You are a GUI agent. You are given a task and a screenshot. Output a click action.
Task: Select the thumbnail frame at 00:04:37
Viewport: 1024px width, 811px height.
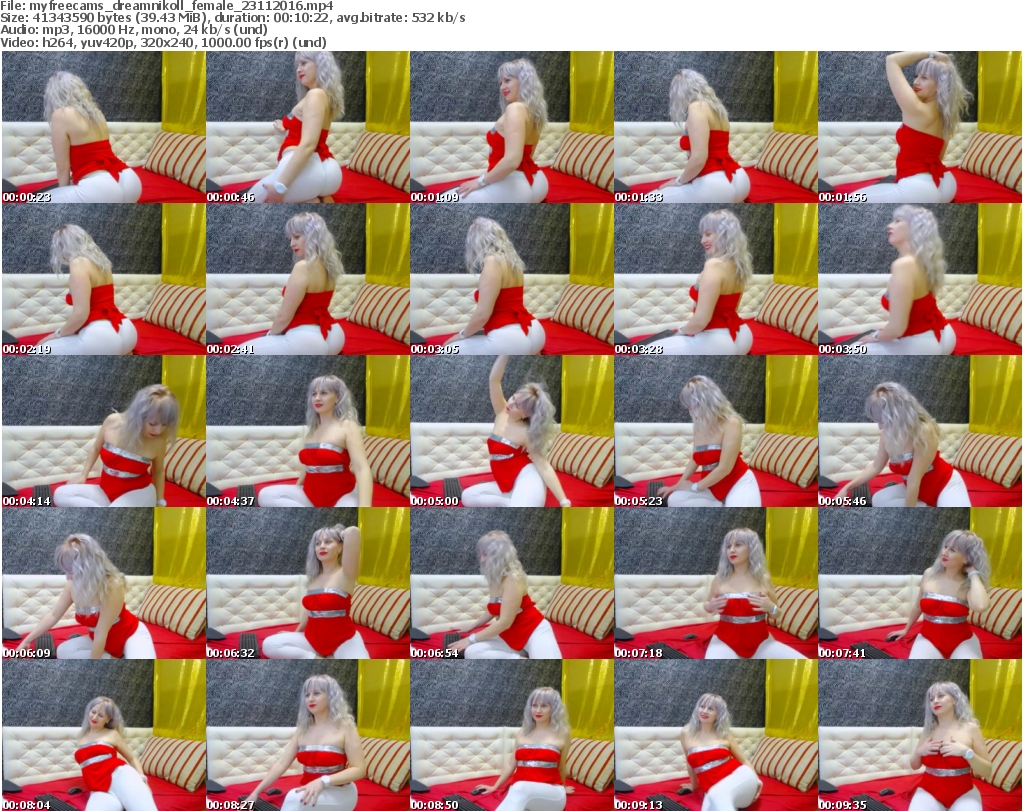tap(308, 432)
